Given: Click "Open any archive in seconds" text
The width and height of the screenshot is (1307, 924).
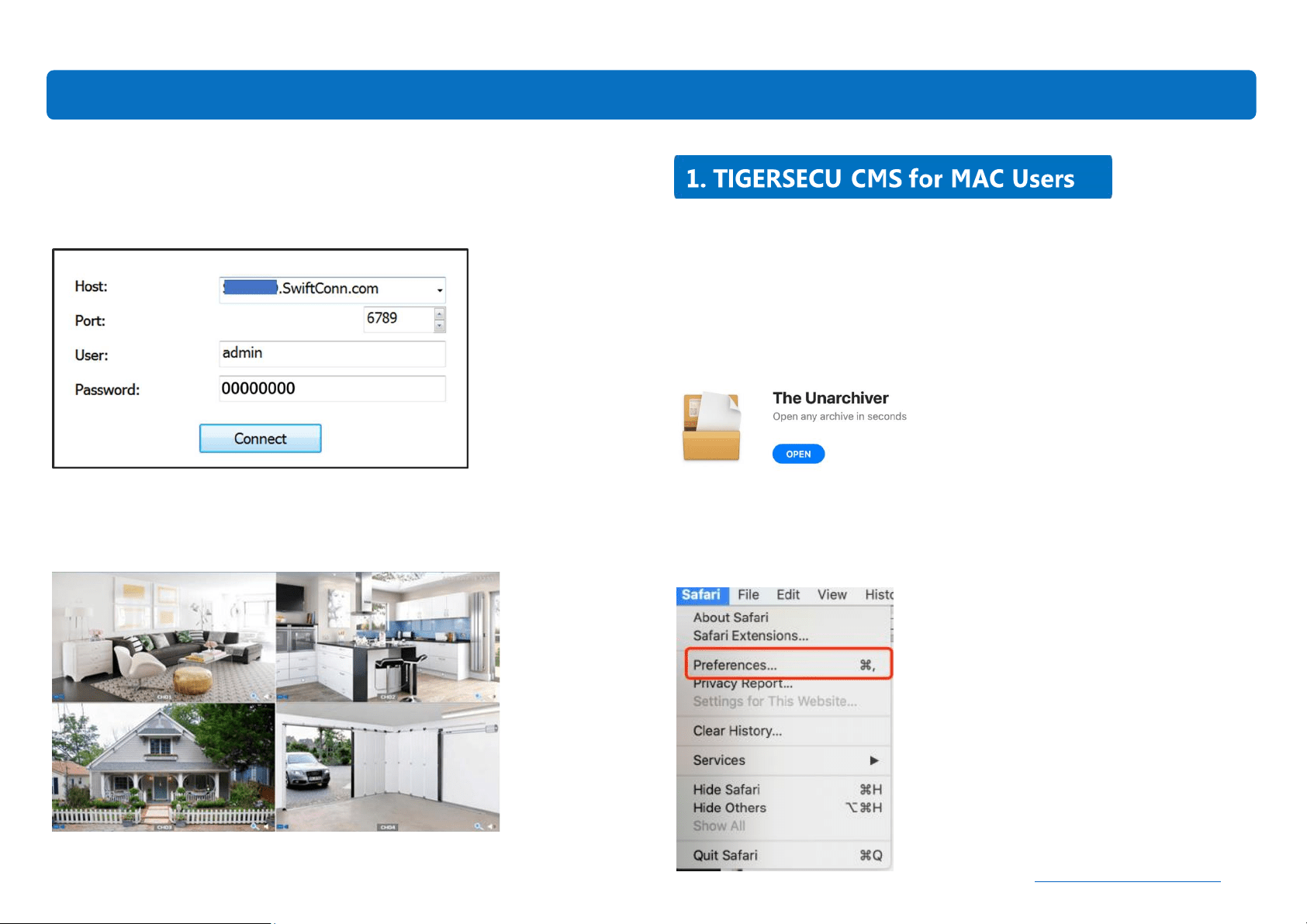Looking at the screenshot, I should coord(839,417).
